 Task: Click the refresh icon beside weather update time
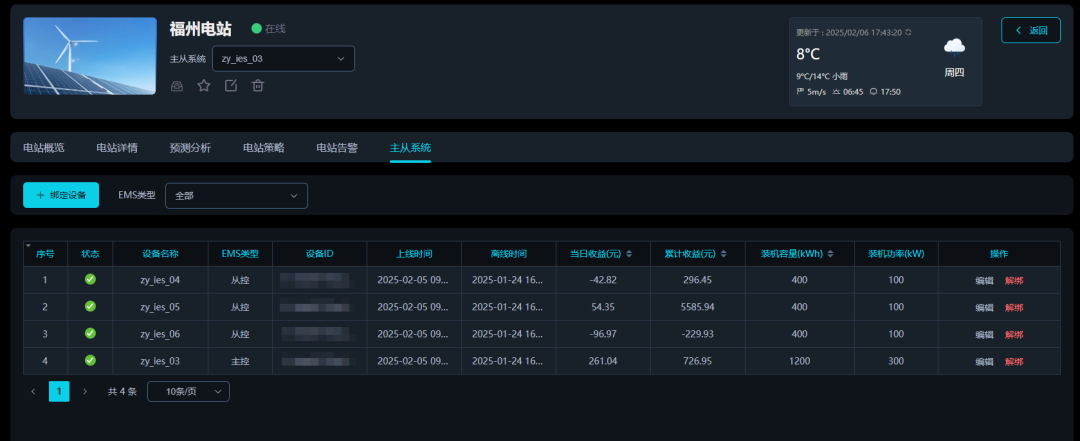(x=908, y=32)
